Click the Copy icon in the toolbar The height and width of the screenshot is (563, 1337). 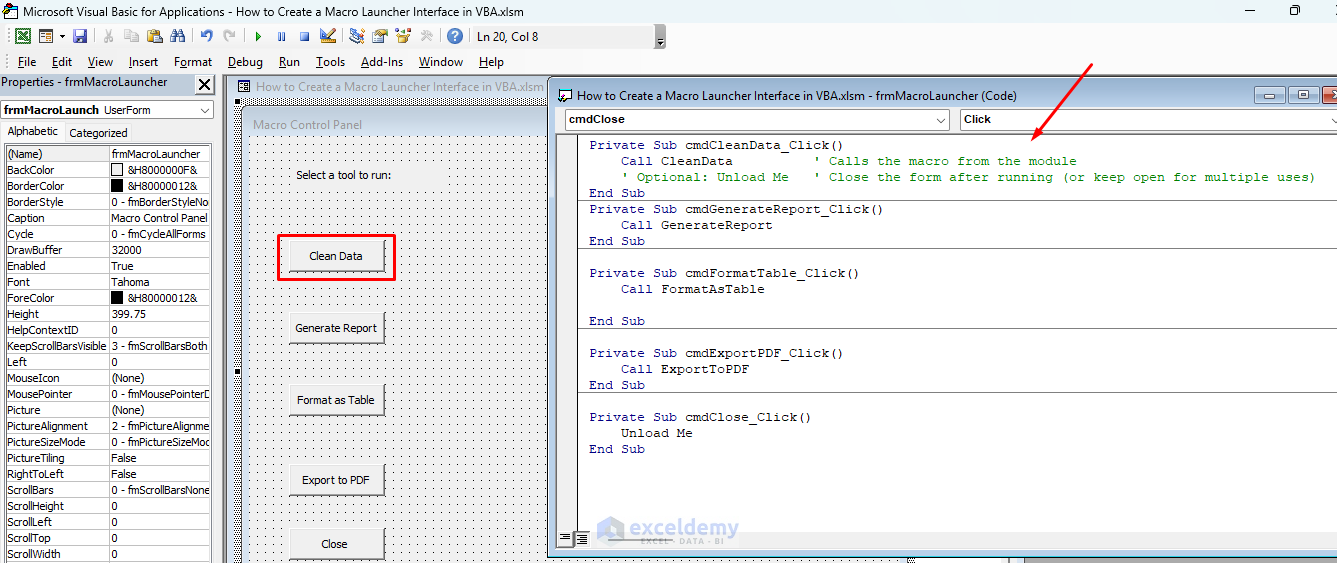coord(131,36)
